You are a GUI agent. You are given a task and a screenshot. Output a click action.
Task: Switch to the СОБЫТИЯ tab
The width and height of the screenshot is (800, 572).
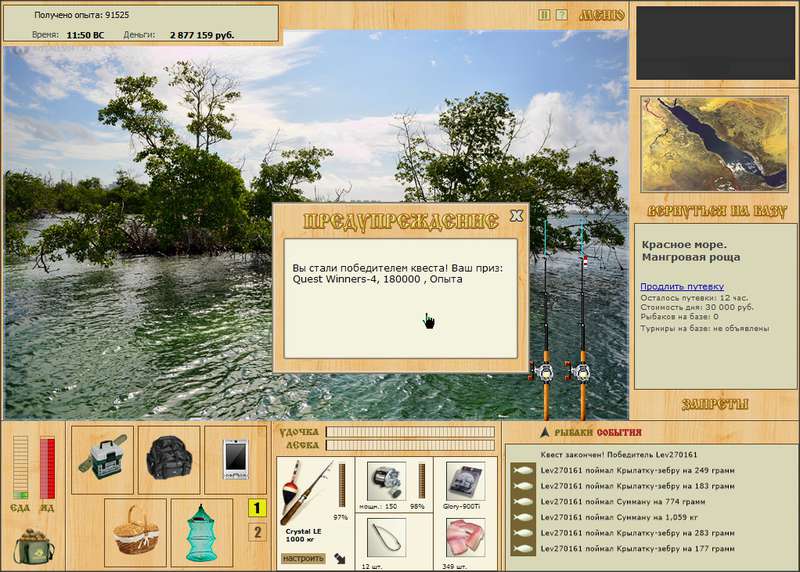point(619,433)
